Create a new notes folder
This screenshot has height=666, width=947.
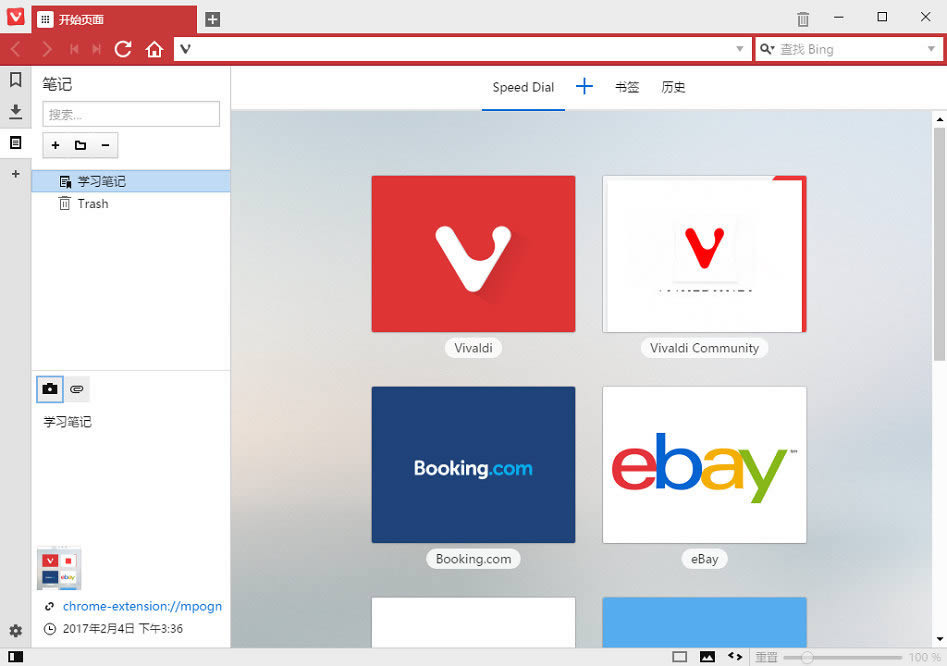[80, 145]
